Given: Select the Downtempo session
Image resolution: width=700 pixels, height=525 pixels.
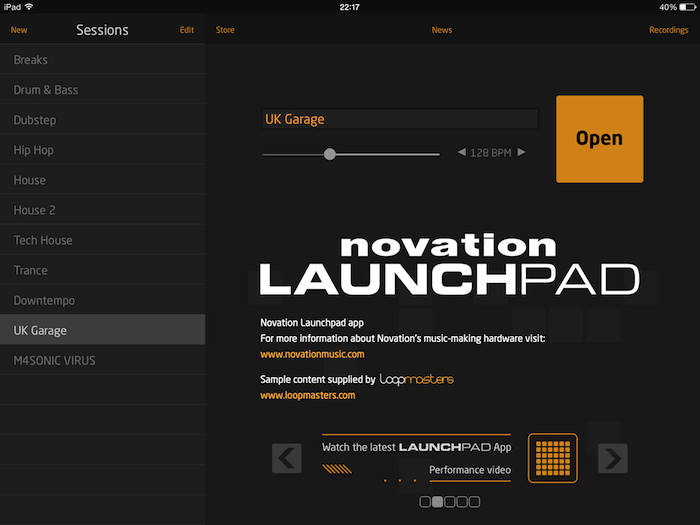Looking at the screenshot, I should (103, 300).
